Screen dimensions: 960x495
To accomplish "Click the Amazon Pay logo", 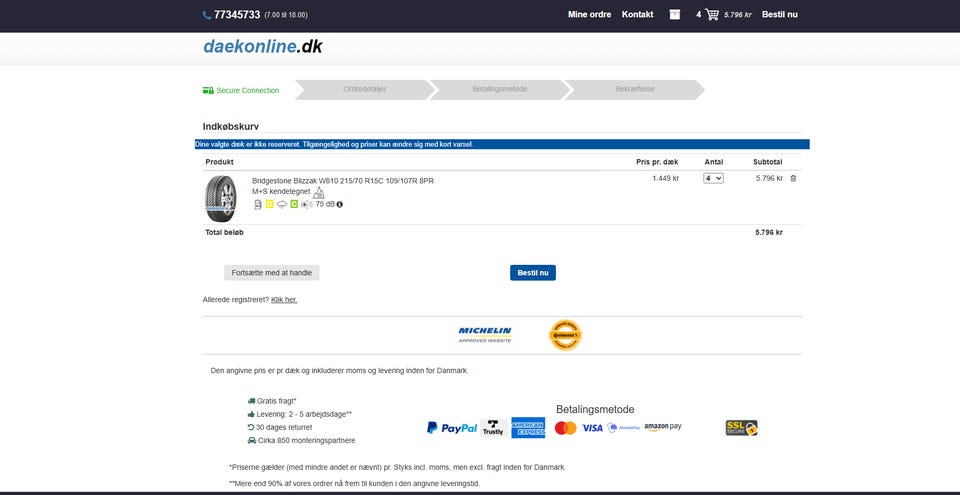I will [663, 427].
